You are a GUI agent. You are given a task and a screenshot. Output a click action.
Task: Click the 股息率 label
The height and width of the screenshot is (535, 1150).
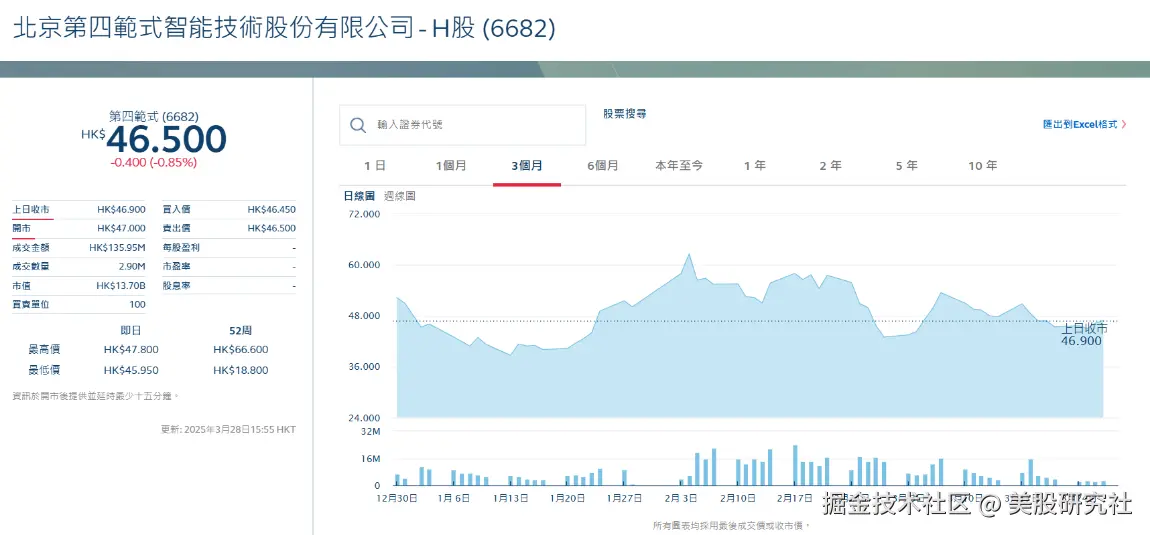point(176,285)
